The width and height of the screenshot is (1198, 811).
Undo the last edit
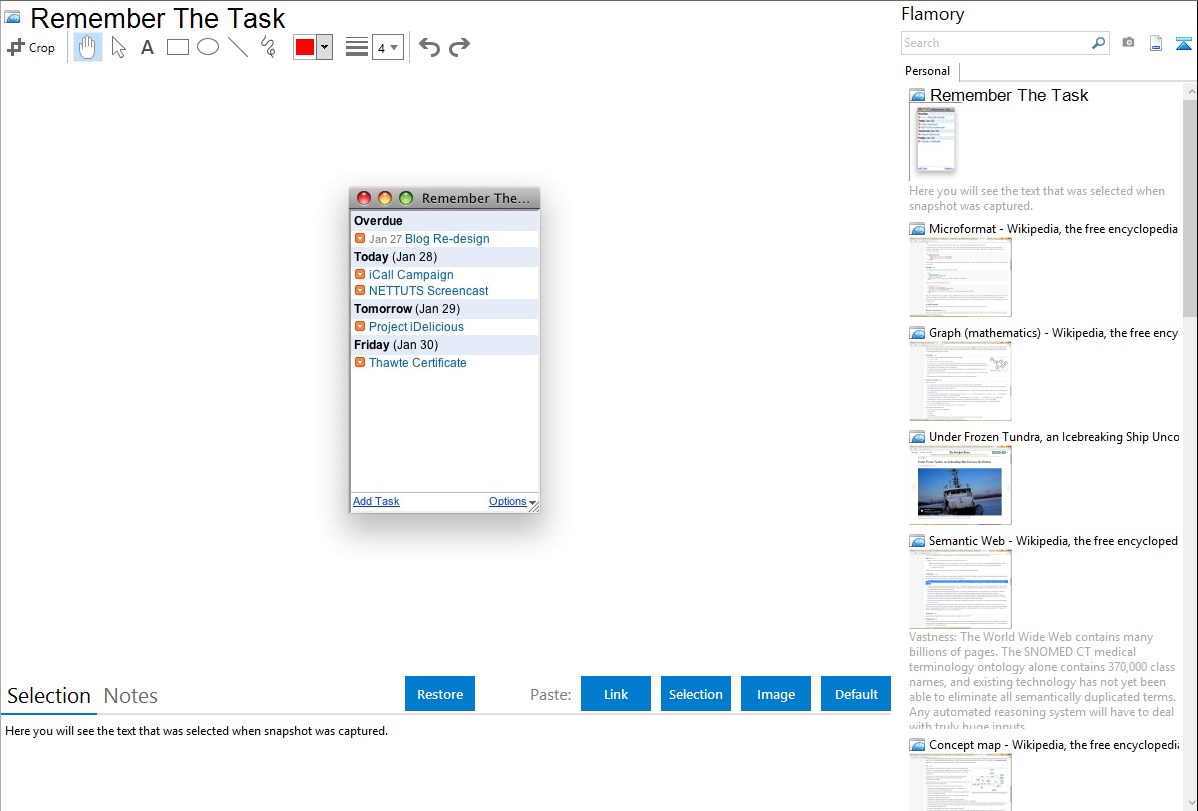point(429,47)
